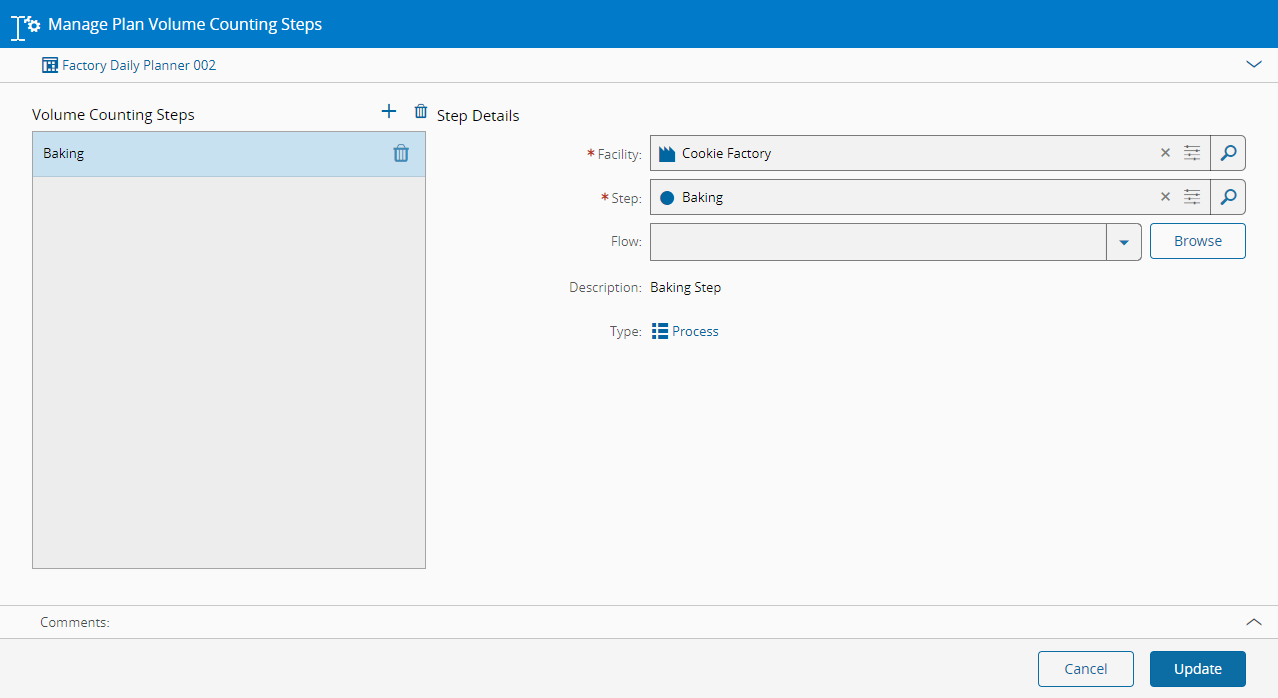
Task: Open the Factory Daily Planner 002 link
Action: 139,65
